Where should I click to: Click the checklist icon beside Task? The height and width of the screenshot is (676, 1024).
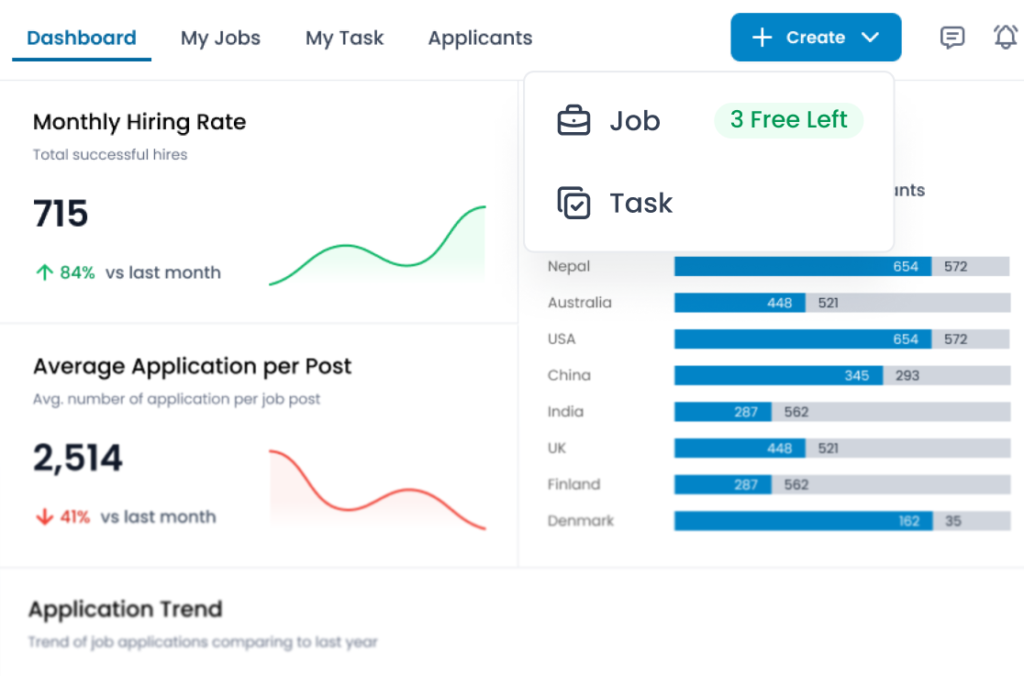[x=573, y=203]
